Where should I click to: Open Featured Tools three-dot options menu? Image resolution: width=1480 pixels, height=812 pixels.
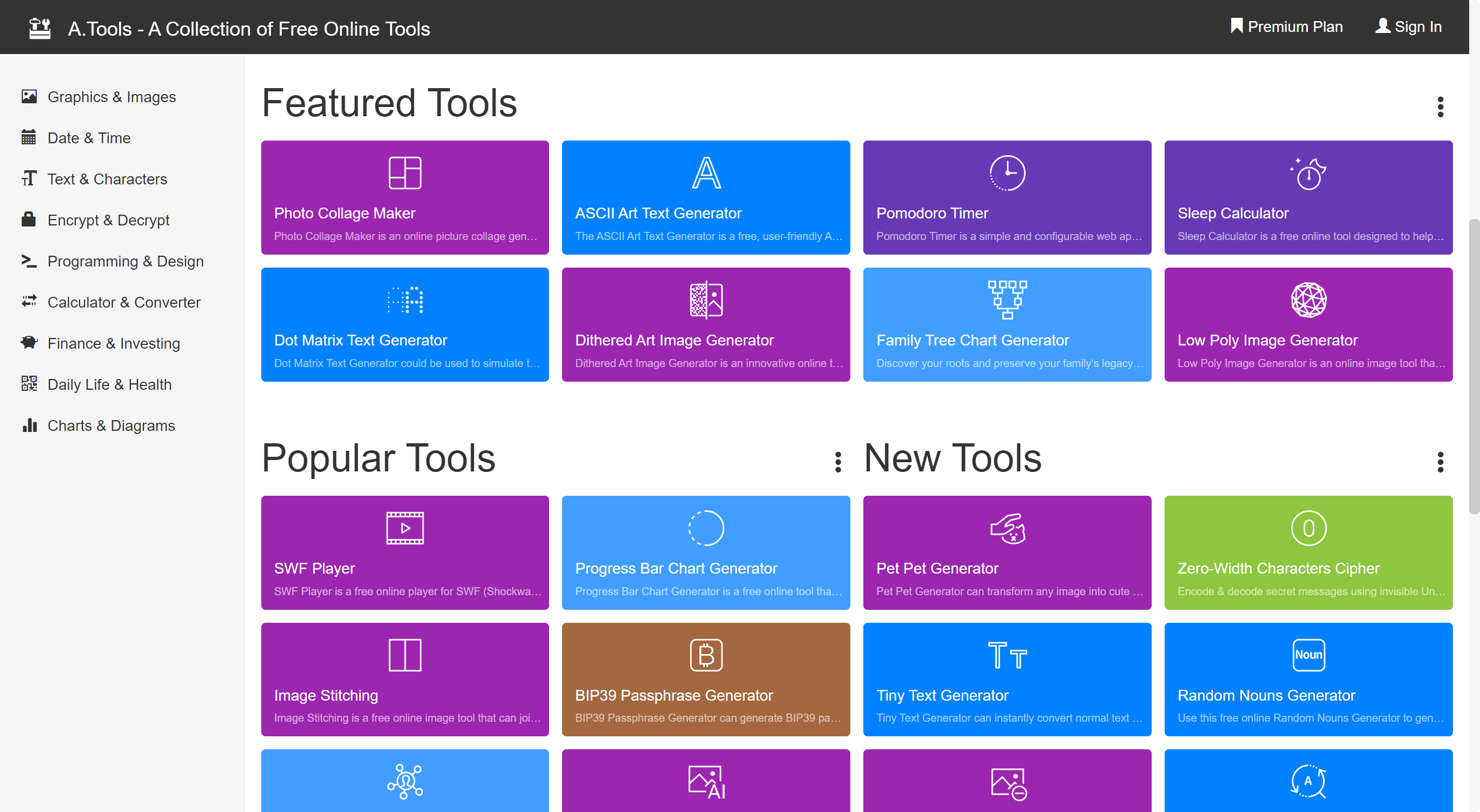pos(1440,107)
